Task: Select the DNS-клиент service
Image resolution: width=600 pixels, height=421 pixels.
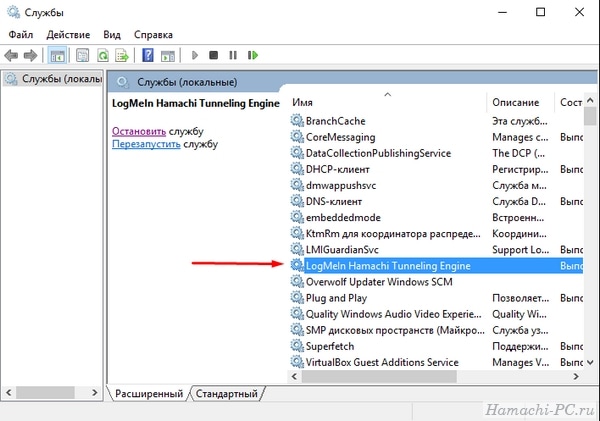Action: (x=436, y=201)
